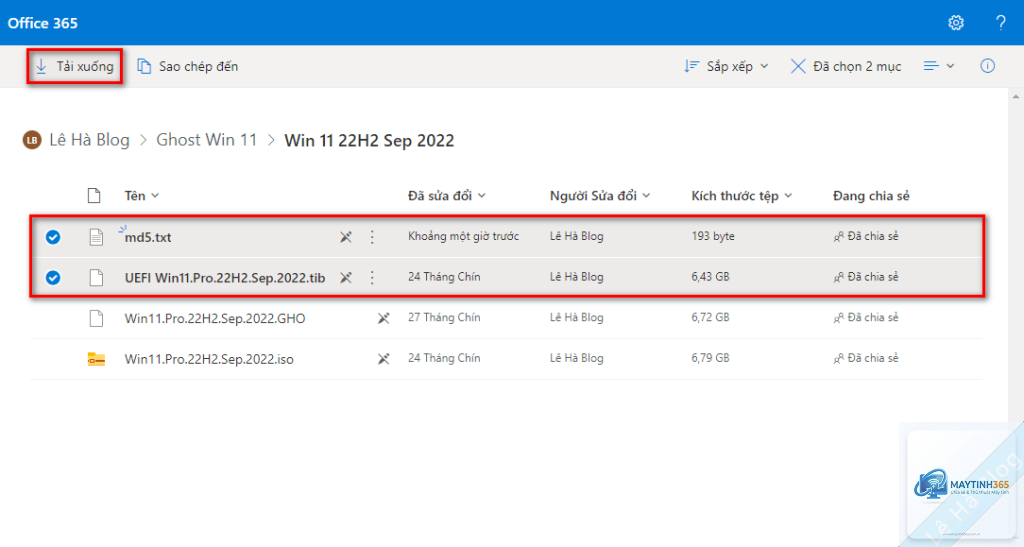Click the md5.txt file type icon
This screenshot has width=1024, height=547.
coord(96,237)
